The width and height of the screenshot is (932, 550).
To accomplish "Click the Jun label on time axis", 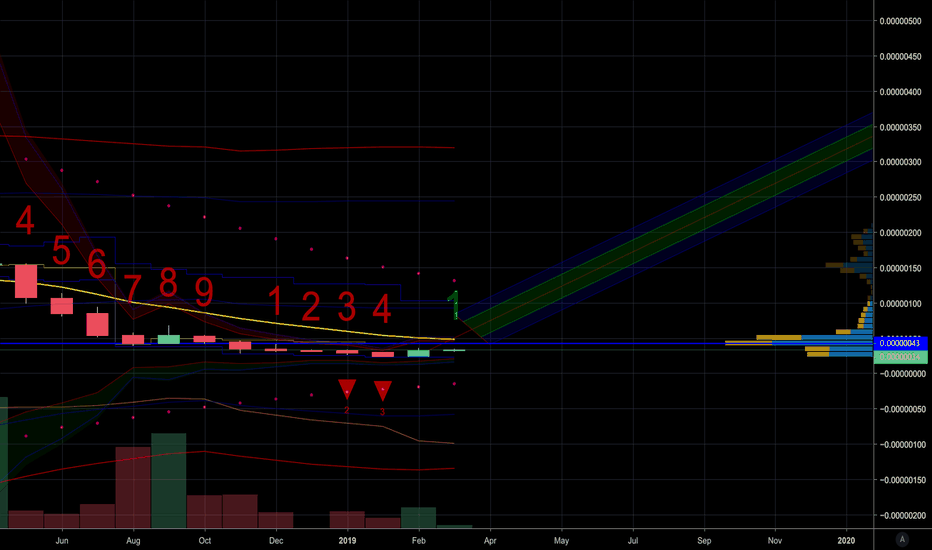I will [x=62, y=540].
